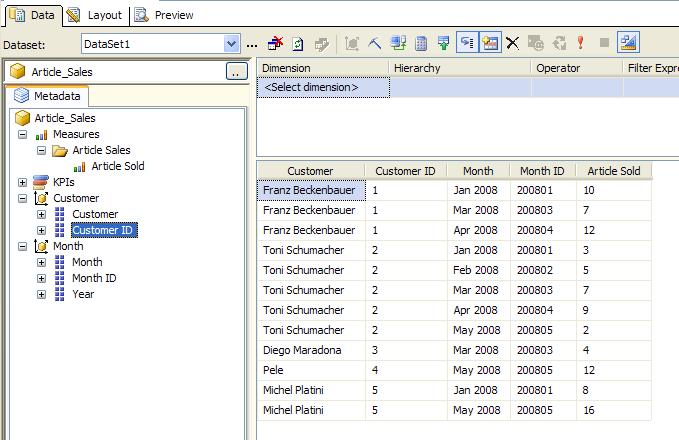Collapse the Month dimension node

(x=23, y=246)
